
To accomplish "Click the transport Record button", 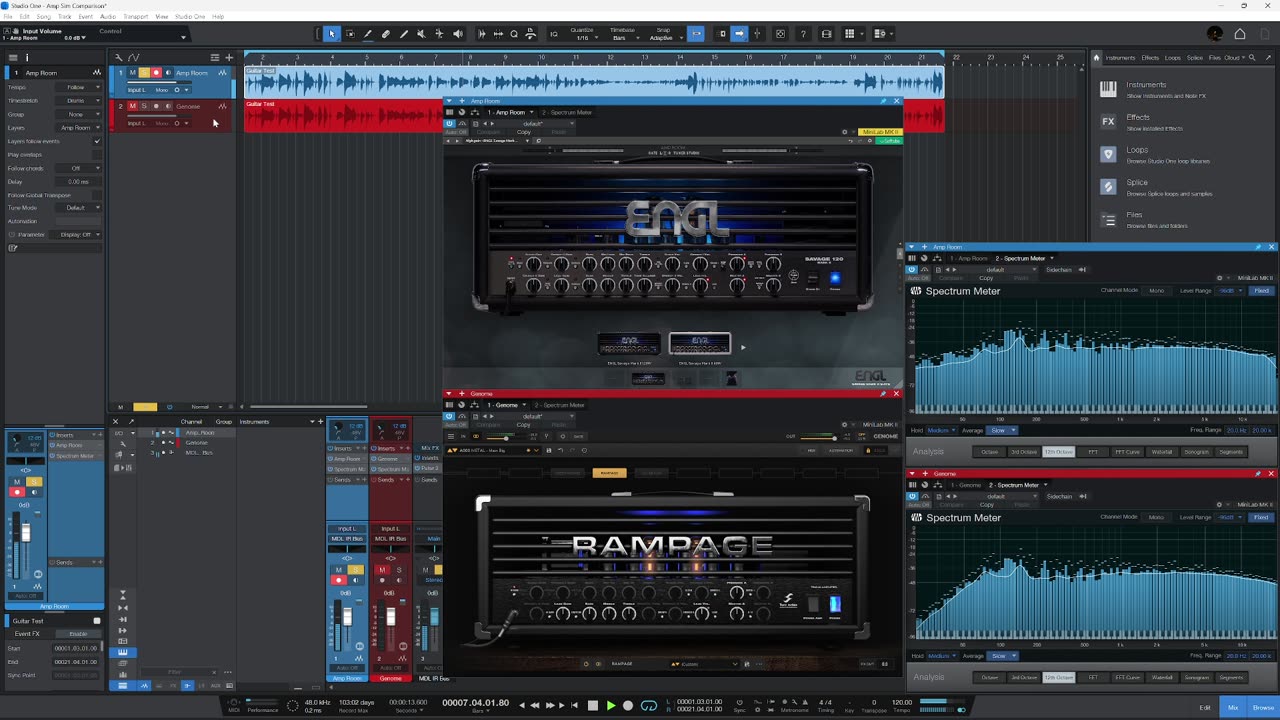I will pos(628,705).
